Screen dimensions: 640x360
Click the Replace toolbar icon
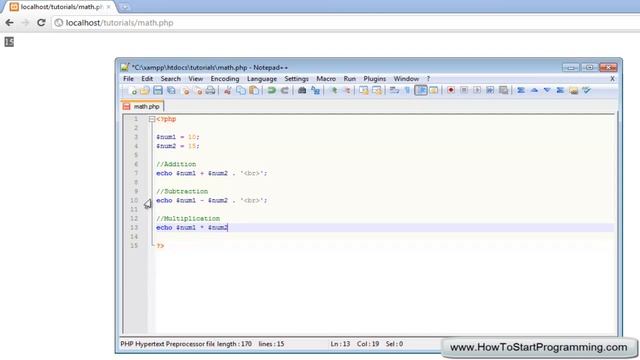coord(316,91)
